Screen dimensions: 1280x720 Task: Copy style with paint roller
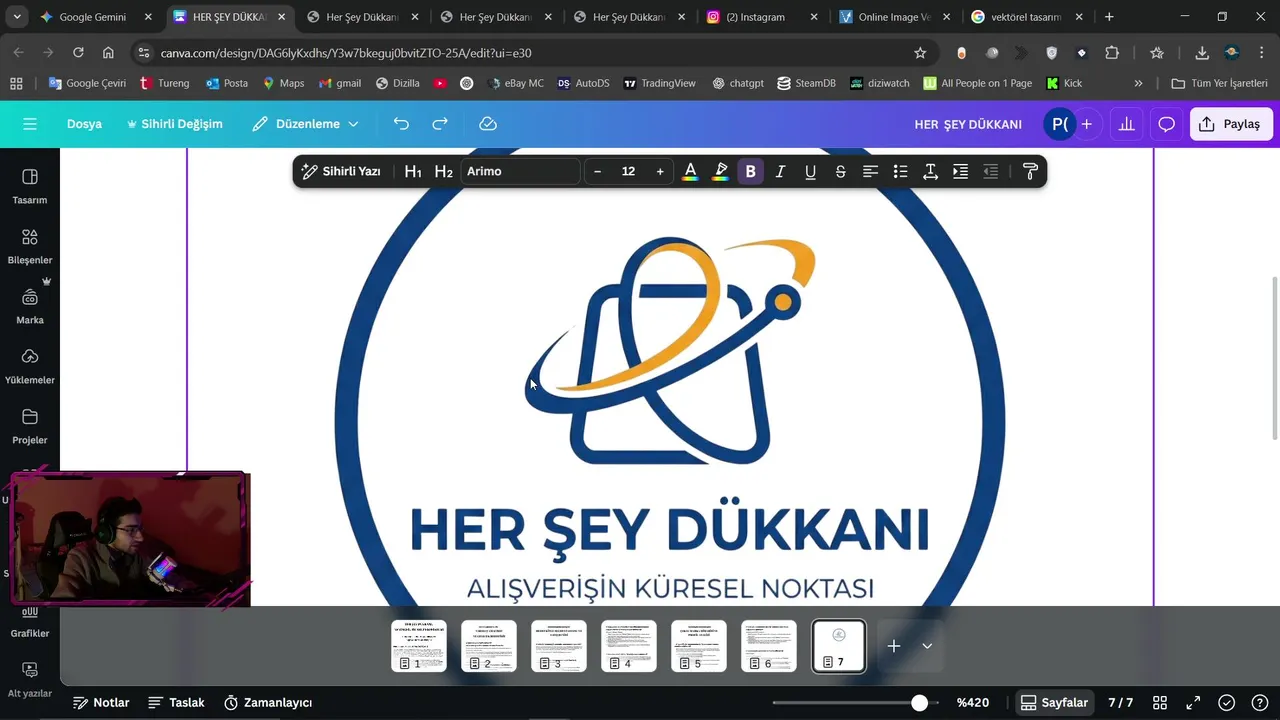click(1030, 171)
